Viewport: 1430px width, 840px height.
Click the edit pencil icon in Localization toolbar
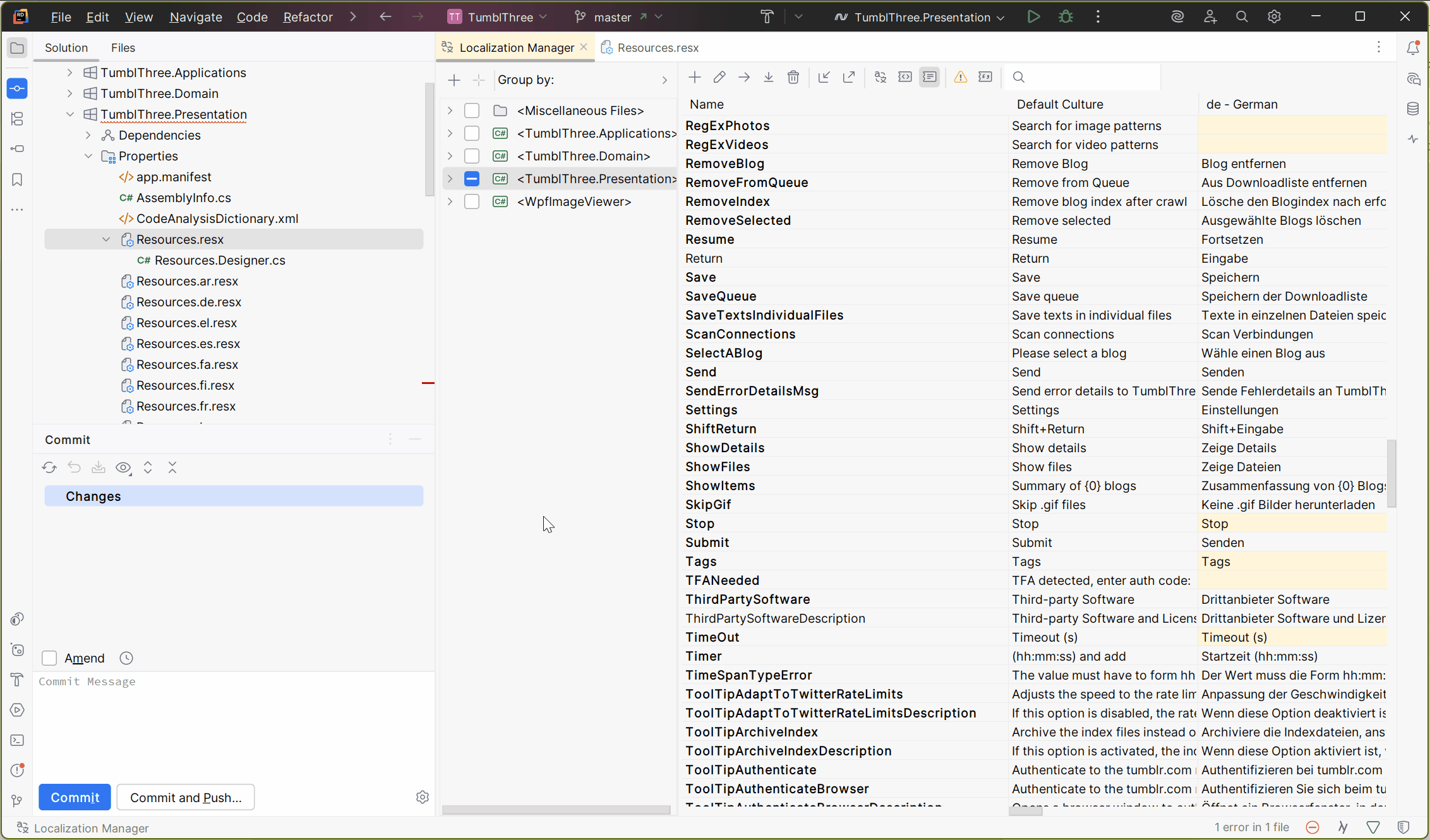pyautogui.click(x=719, y=78)
